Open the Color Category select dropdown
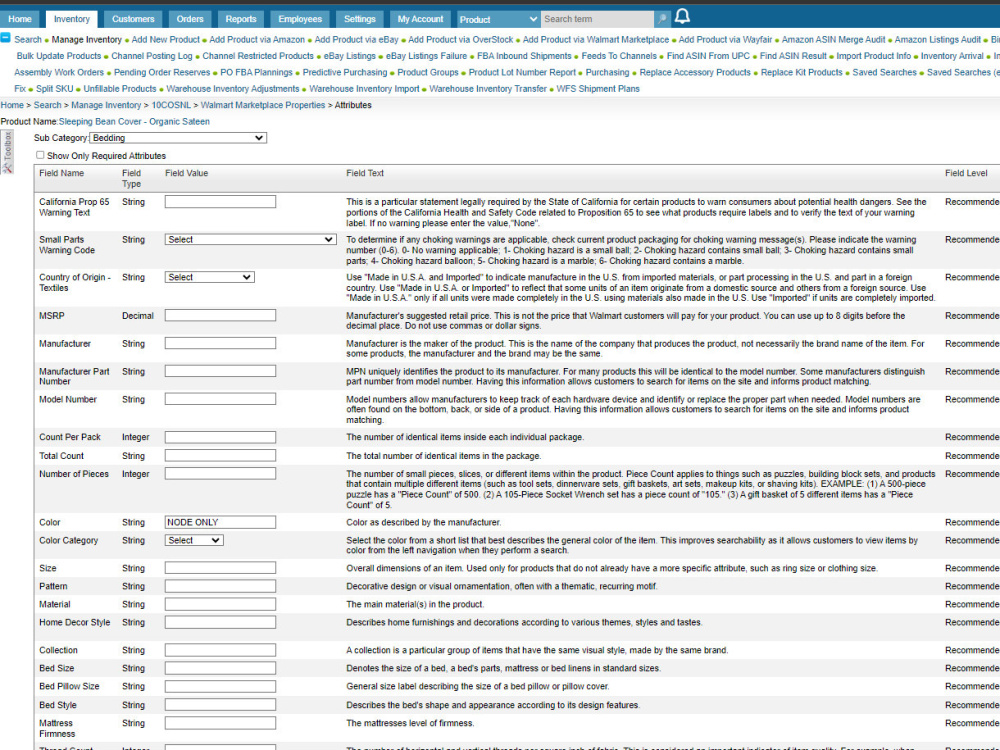1000x750 pixels. click(x=194, y=540)
